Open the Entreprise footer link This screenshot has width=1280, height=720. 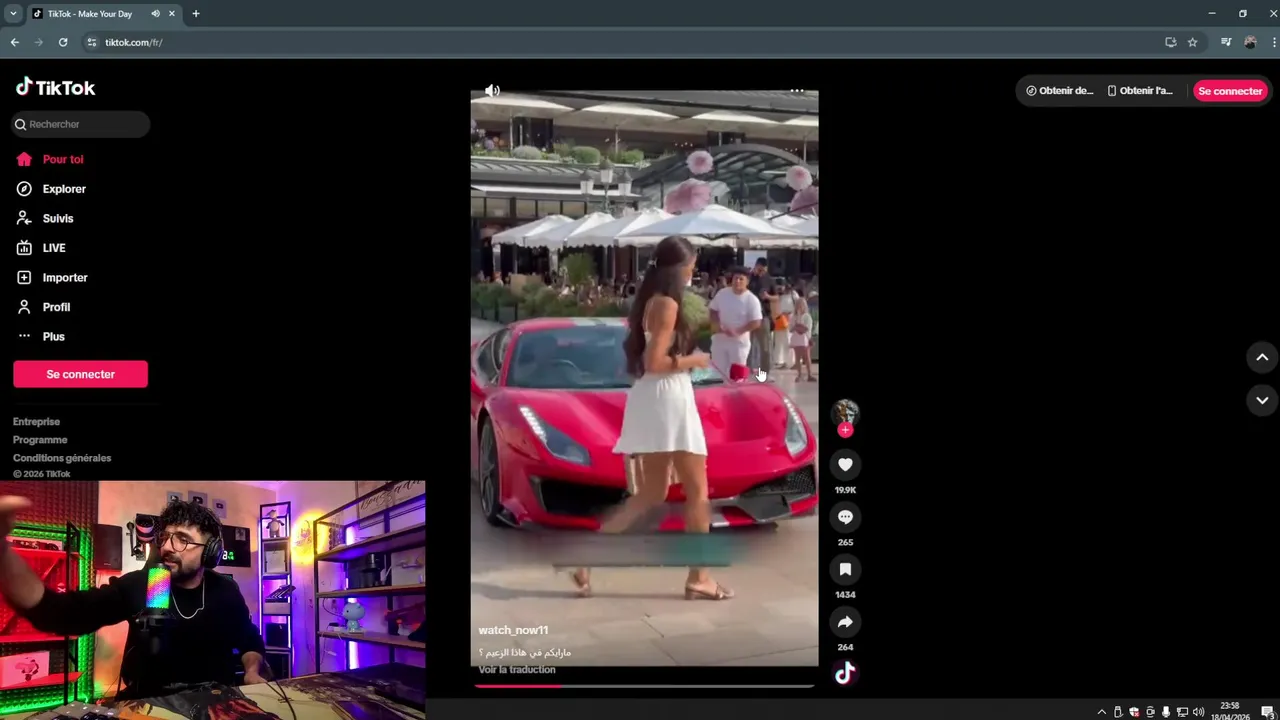(x=36, y=421)
